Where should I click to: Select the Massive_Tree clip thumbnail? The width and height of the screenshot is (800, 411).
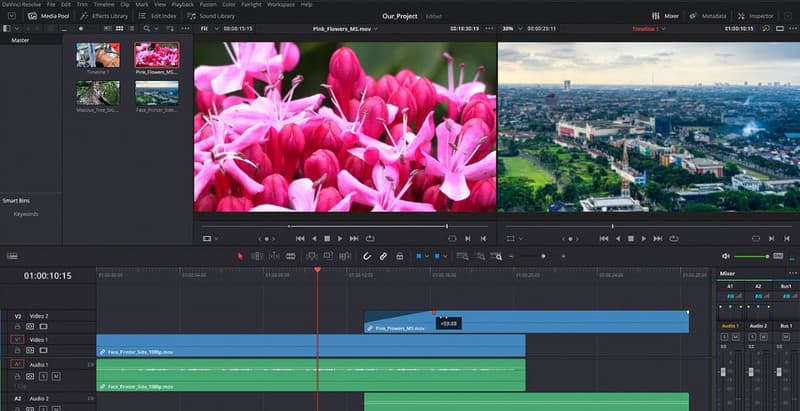tap(98, 93)
